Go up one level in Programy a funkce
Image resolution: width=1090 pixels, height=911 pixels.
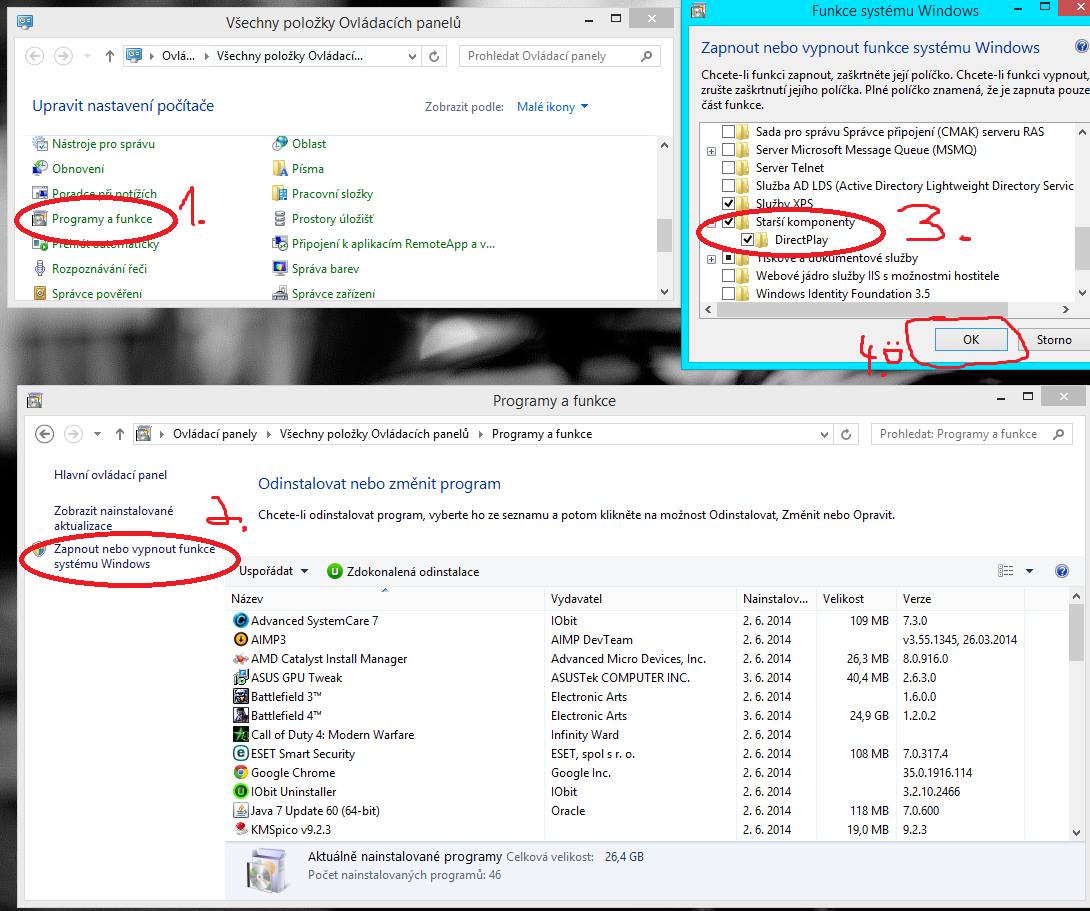click(120, 434)
